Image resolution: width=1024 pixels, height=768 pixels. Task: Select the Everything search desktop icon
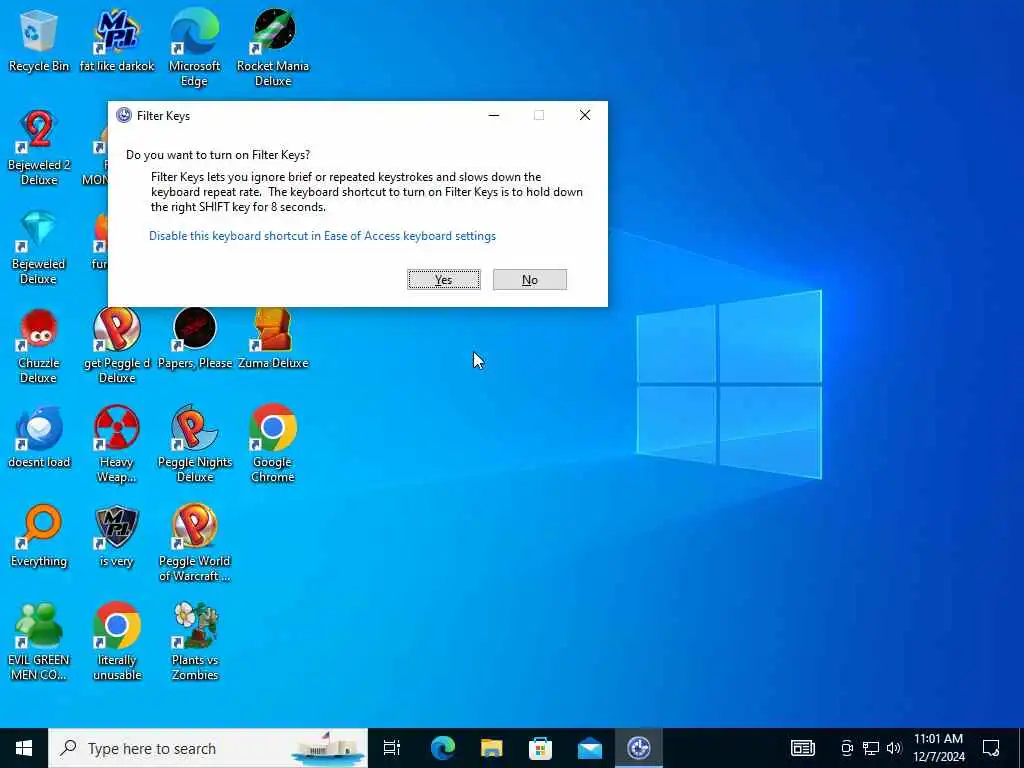coord(39,536)
